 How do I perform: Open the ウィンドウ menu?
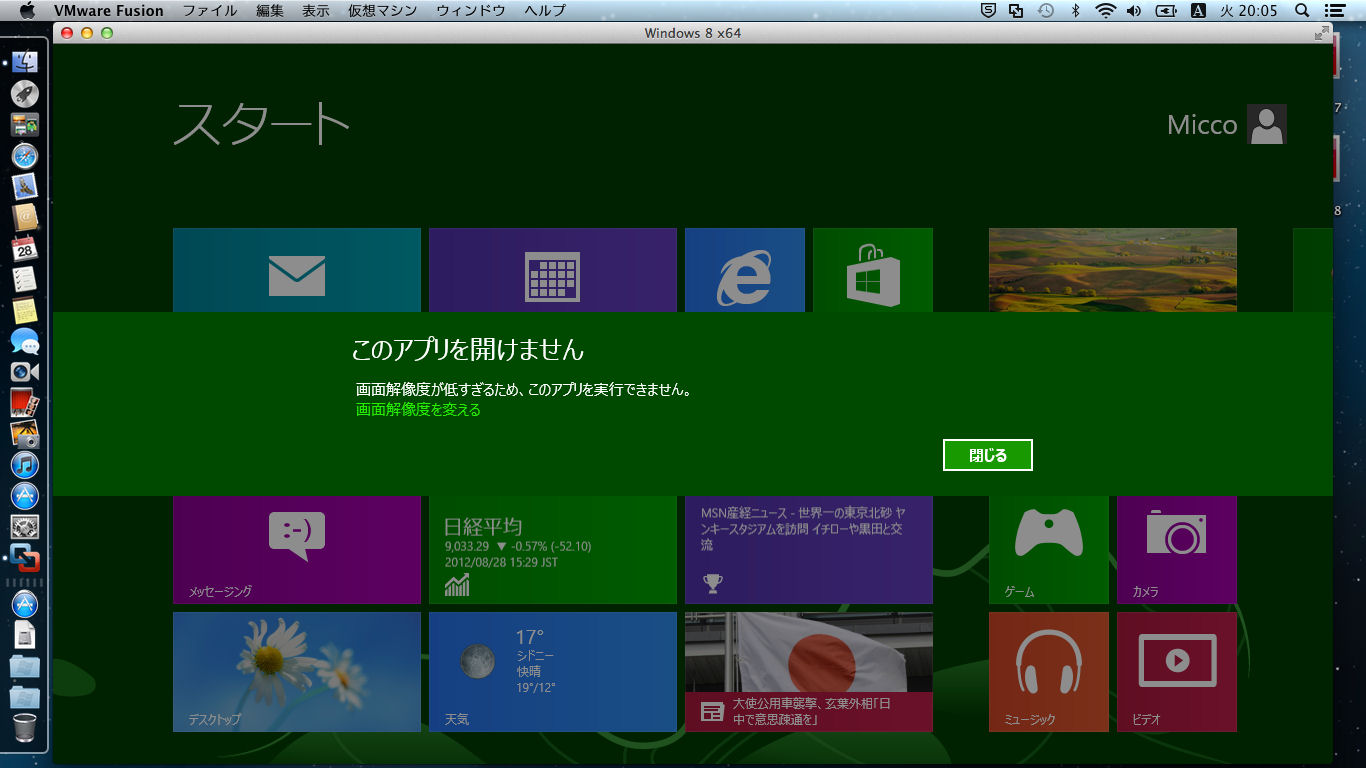[471, 10]
